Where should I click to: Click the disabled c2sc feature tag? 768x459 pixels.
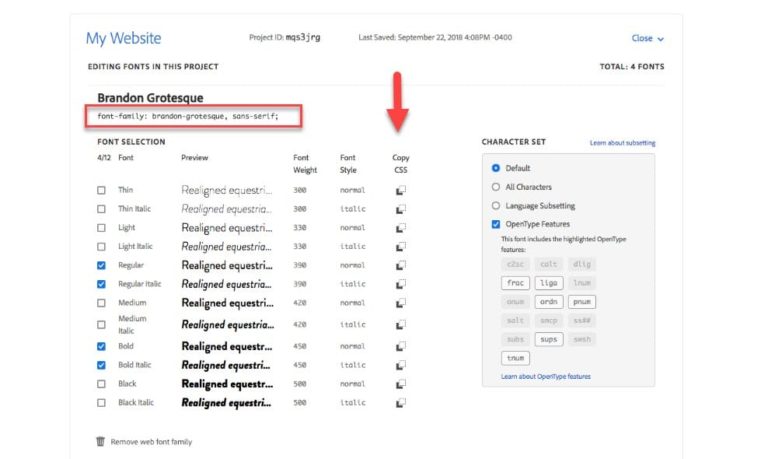tap(515, 265)
